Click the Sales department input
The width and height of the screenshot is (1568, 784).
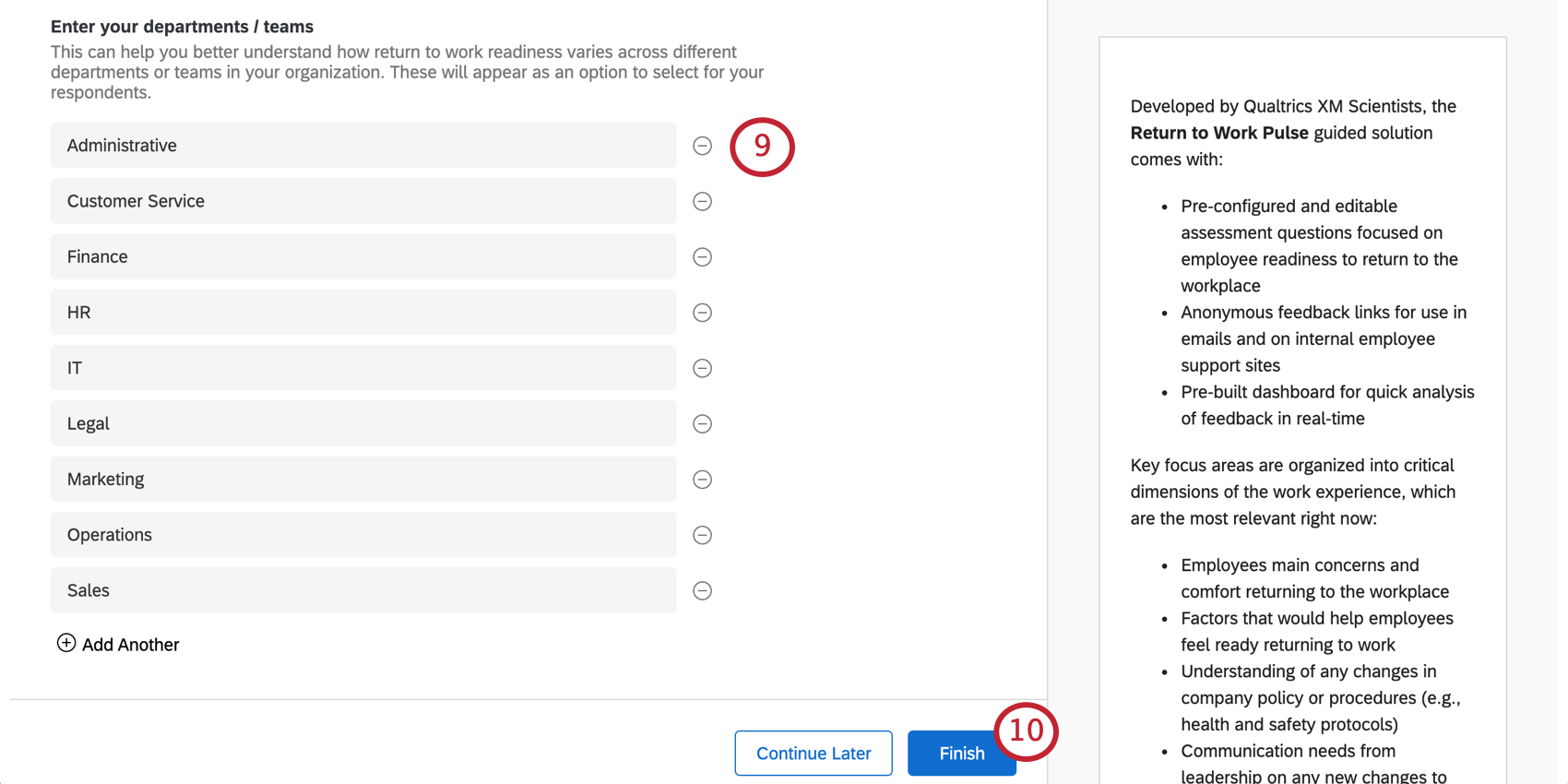[x=362, y=591]
